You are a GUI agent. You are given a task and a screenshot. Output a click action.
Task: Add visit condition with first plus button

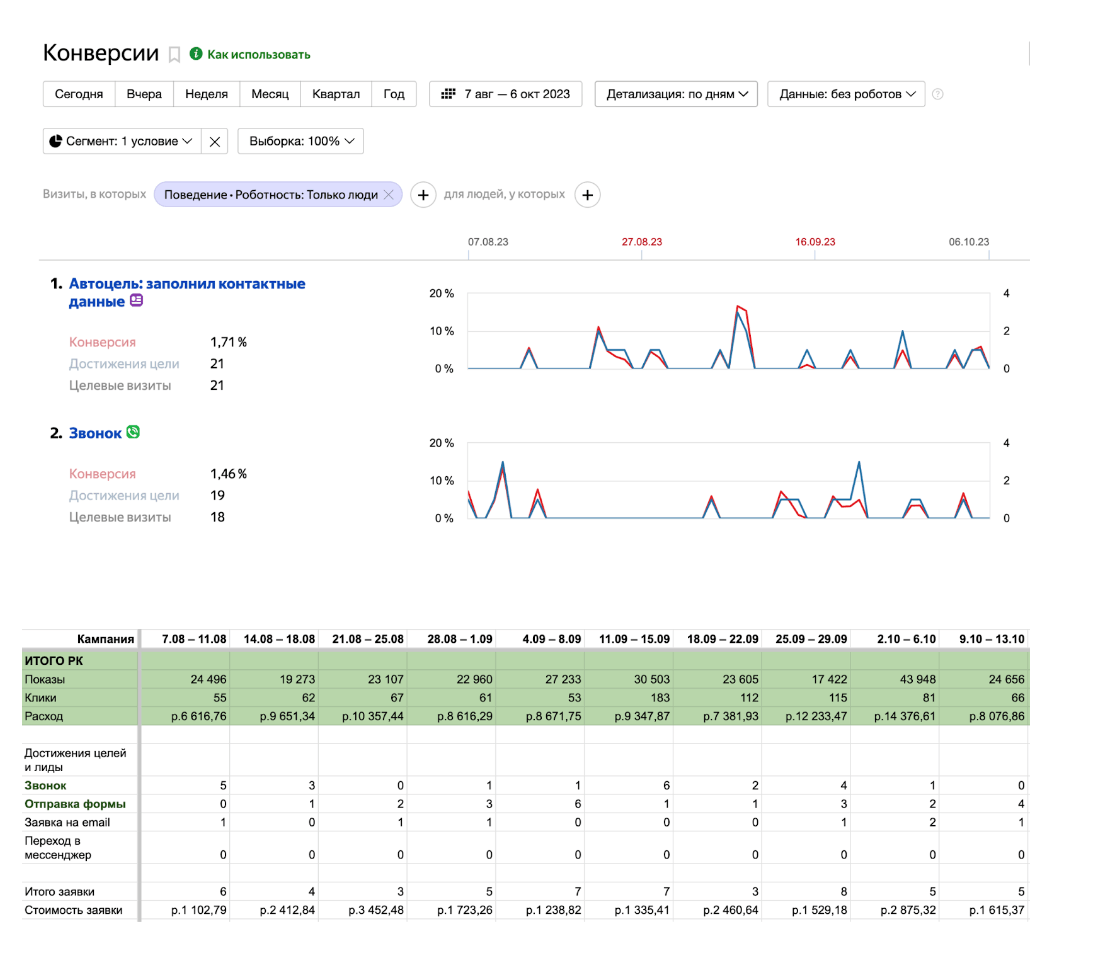(423, 195)
